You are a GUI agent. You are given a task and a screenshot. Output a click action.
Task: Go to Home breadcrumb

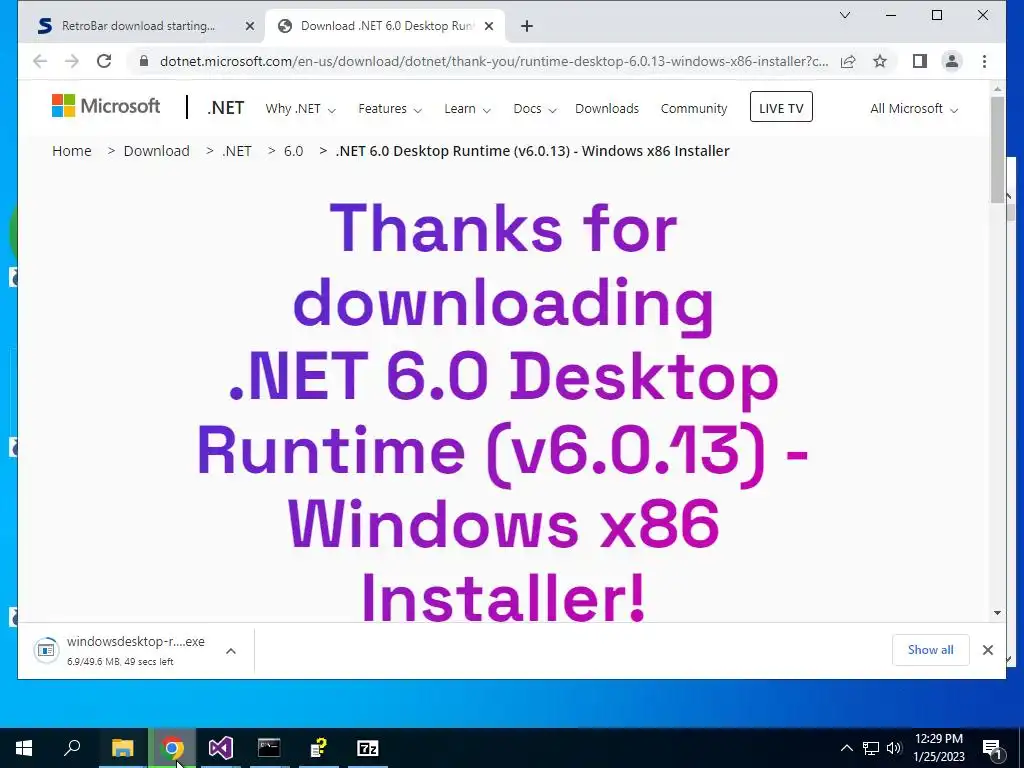click(72, 151)
